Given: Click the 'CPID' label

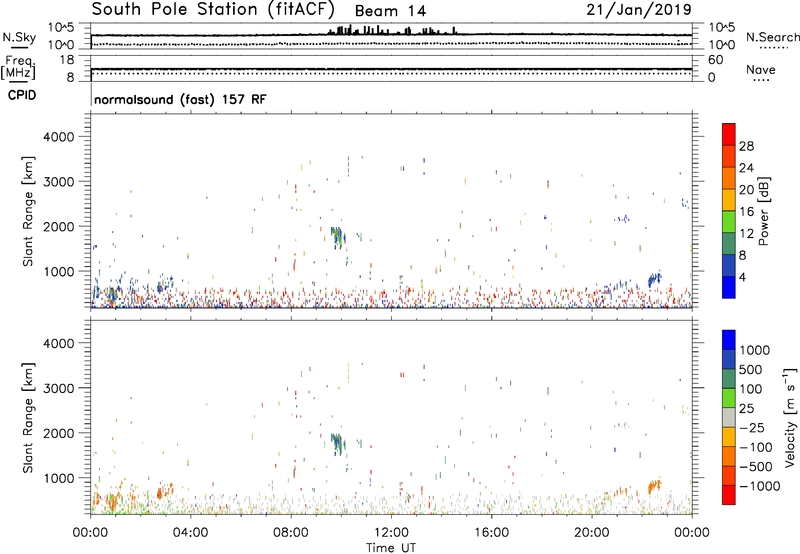Looking at the screenshot, I should click(22, 95).
